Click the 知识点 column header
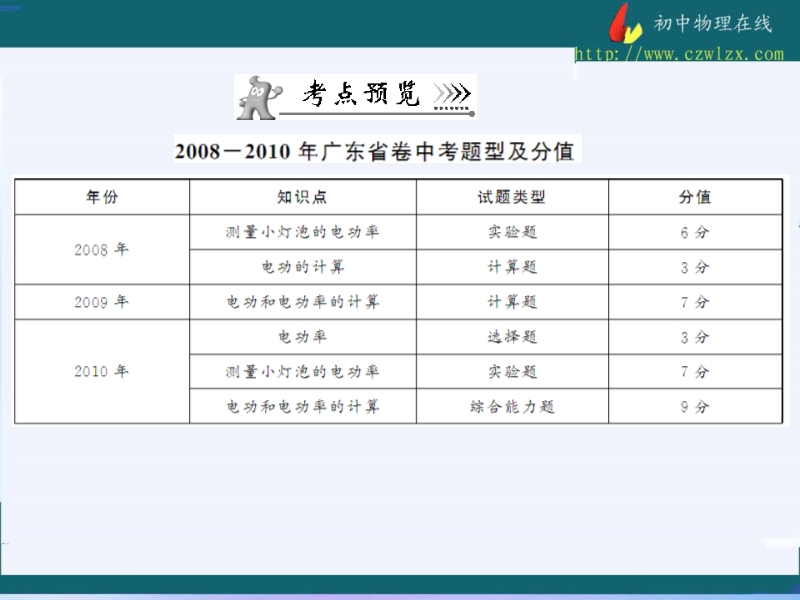Viewport: 800px width, 600px height. click(302, 197)
